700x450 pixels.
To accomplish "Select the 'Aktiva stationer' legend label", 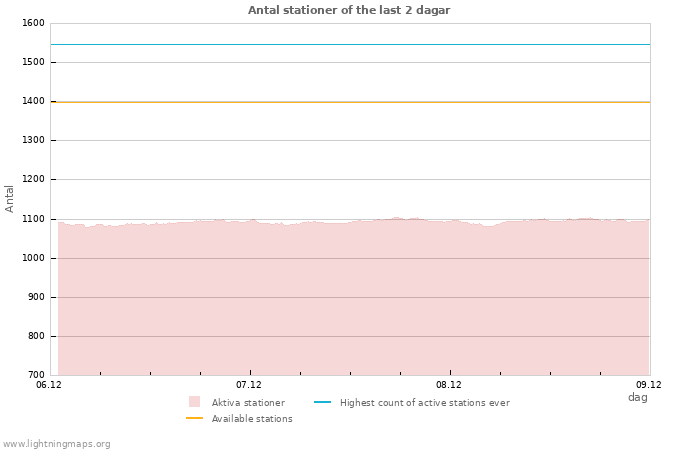I will [248, 403].
